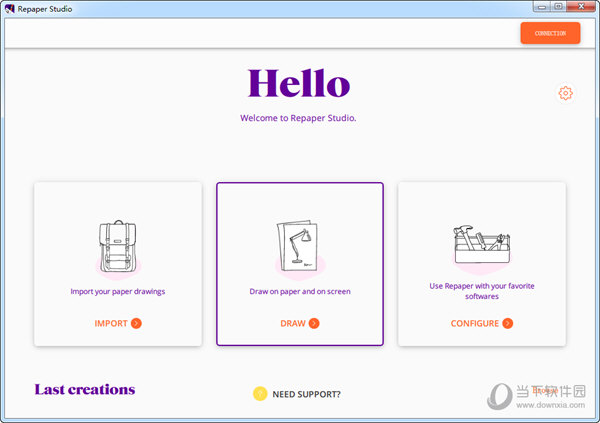Click the IMPORT link
600x423 pixels.
pyautogui.click(x=111, y=323)
